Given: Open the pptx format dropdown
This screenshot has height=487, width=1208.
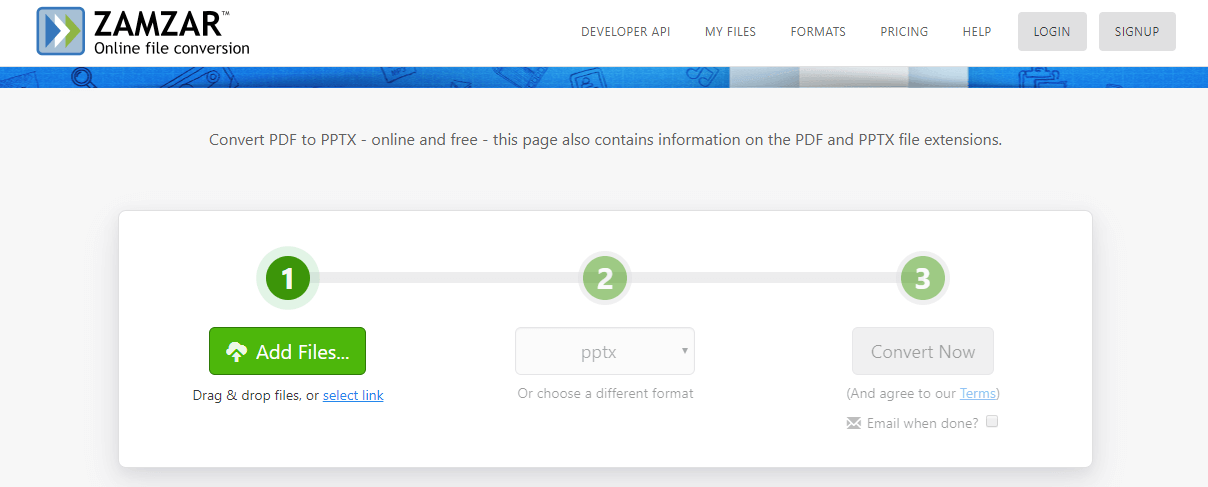Looking at the screenshot, I should (605, 351).
